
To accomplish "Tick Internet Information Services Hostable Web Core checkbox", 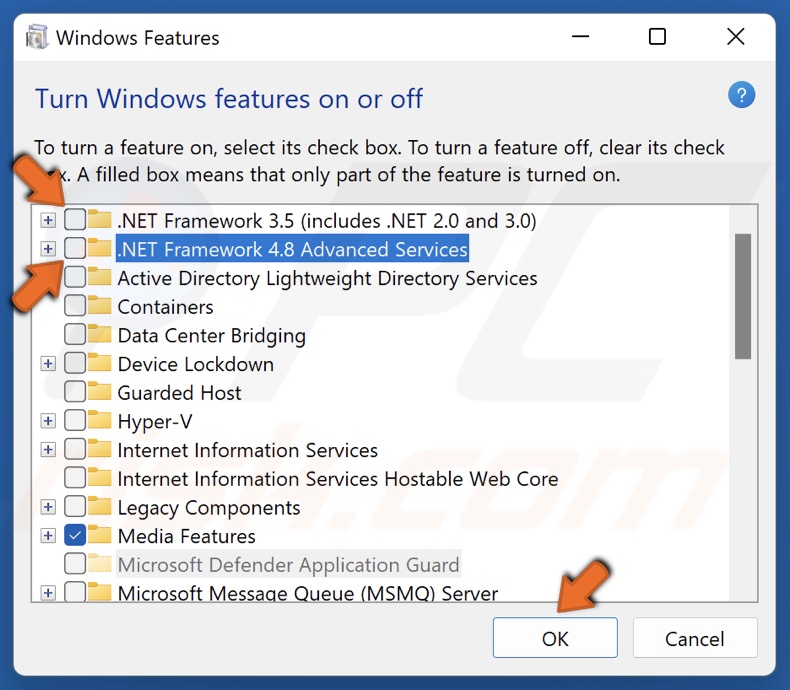I will point(75,478).
